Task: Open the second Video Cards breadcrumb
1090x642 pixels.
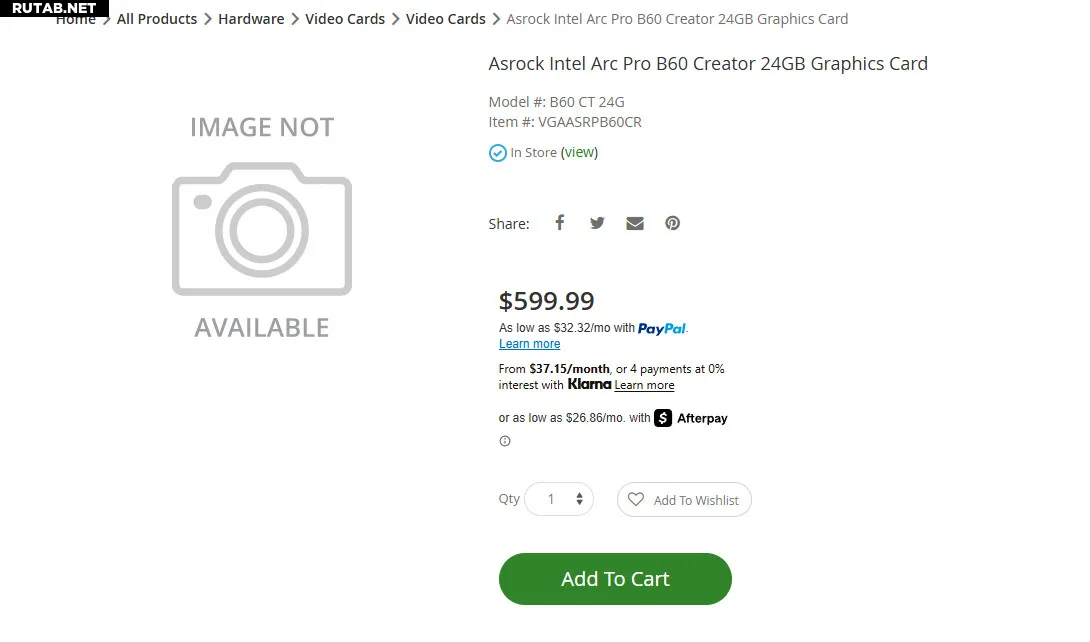Action: (x=446, y=19)
